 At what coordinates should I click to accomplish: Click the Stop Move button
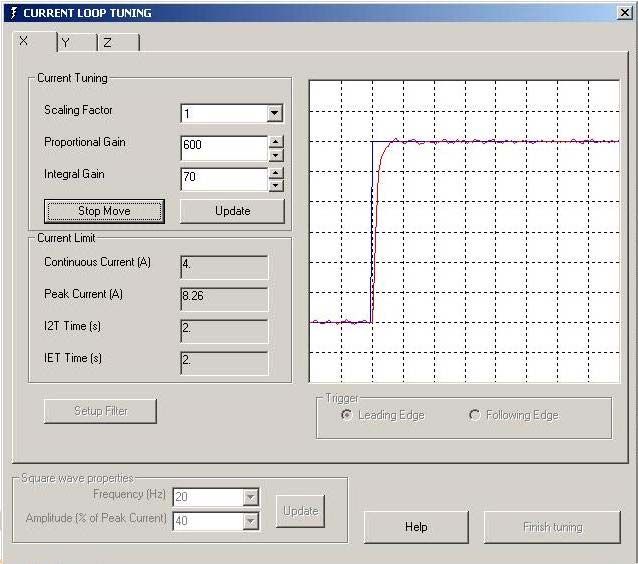click(x=104, y=211)
